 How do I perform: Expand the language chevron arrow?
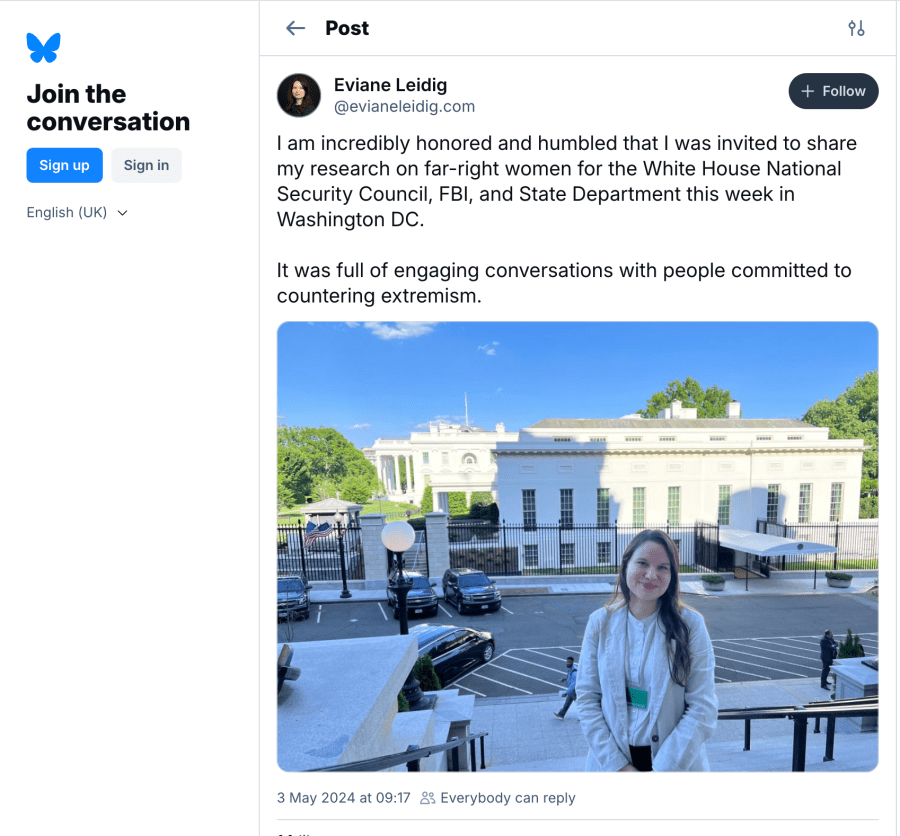pos(123,213)
